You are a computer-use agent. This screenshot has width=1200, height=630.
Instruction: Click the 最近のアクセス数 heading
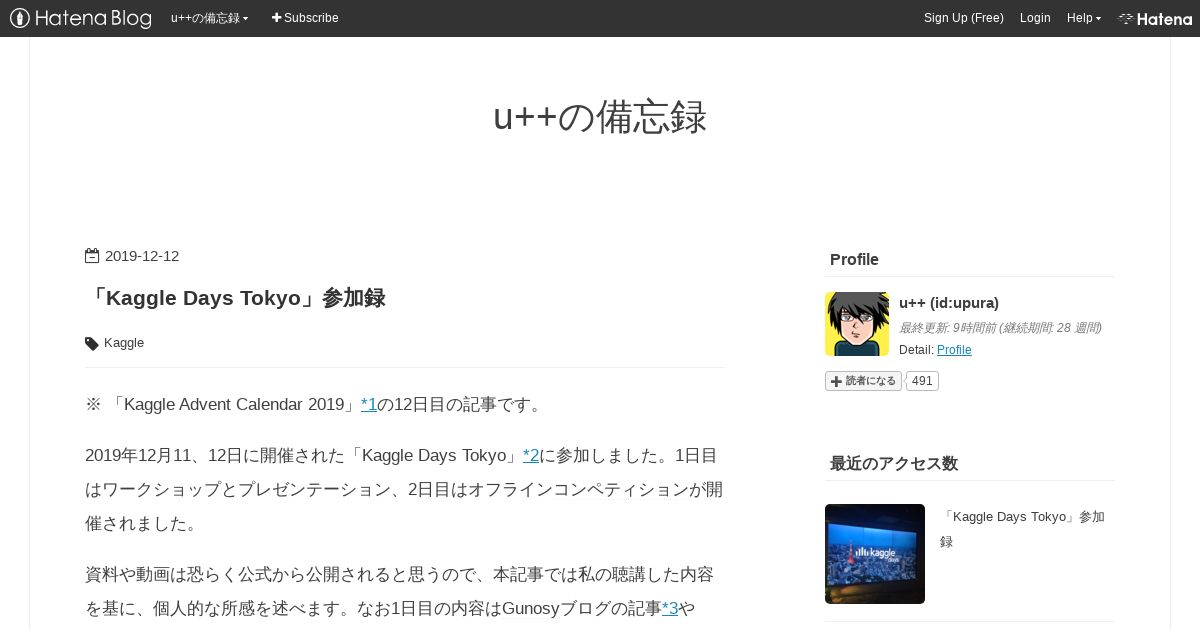(x=894, y=463)
